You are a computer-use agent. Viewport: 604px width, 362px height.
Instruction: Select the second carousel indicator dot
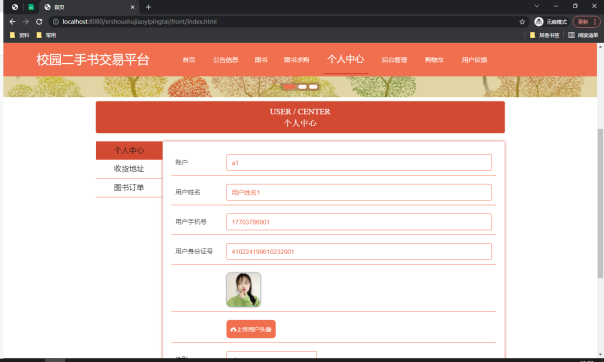pyautogui.click(x=302, y=87)
